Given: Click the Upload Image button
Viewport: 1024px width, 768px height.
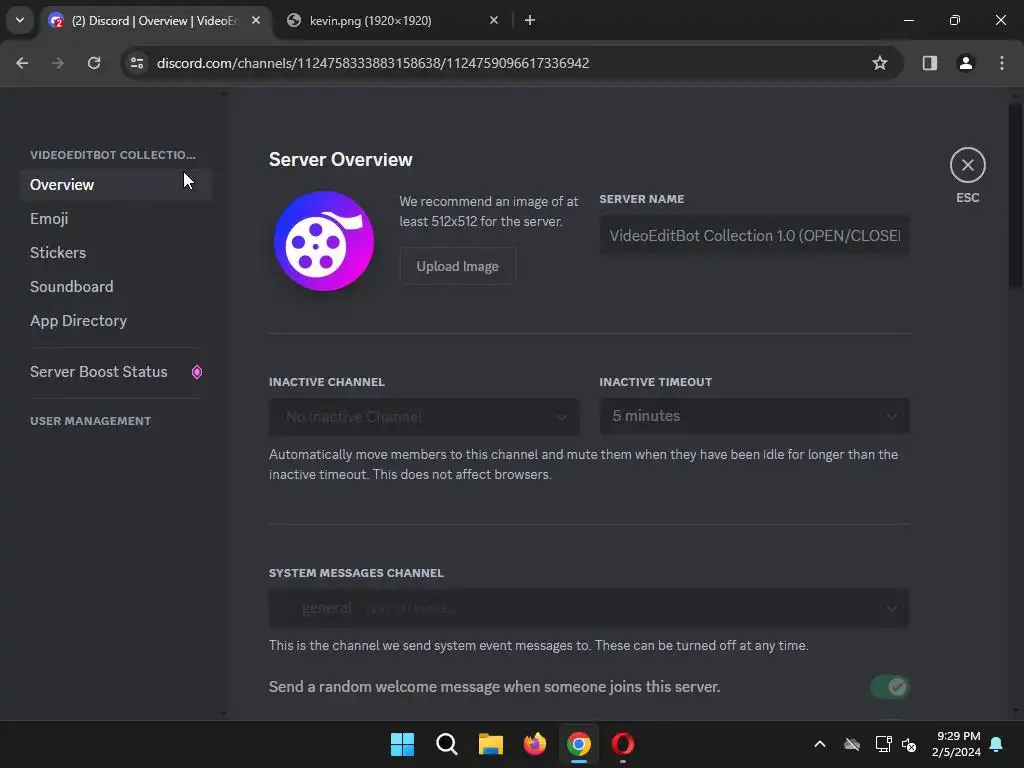Looking at the screenshot, I should [x=457, y=266].
